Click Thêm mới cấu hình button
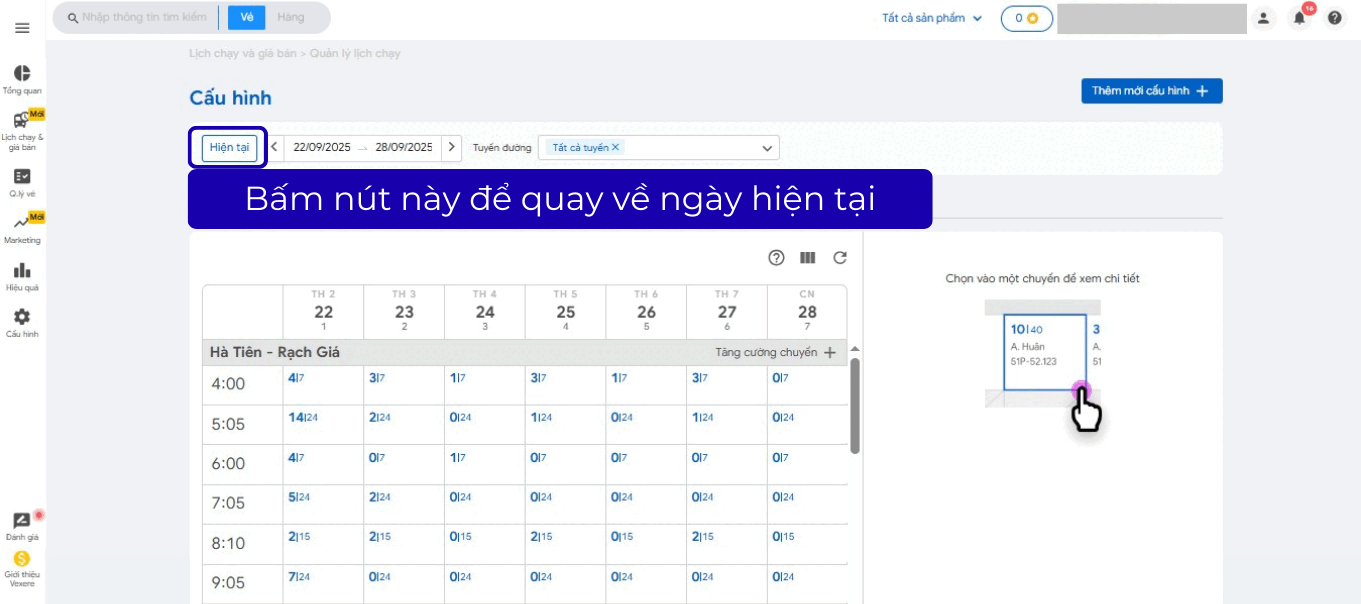 click(1151, 91)
